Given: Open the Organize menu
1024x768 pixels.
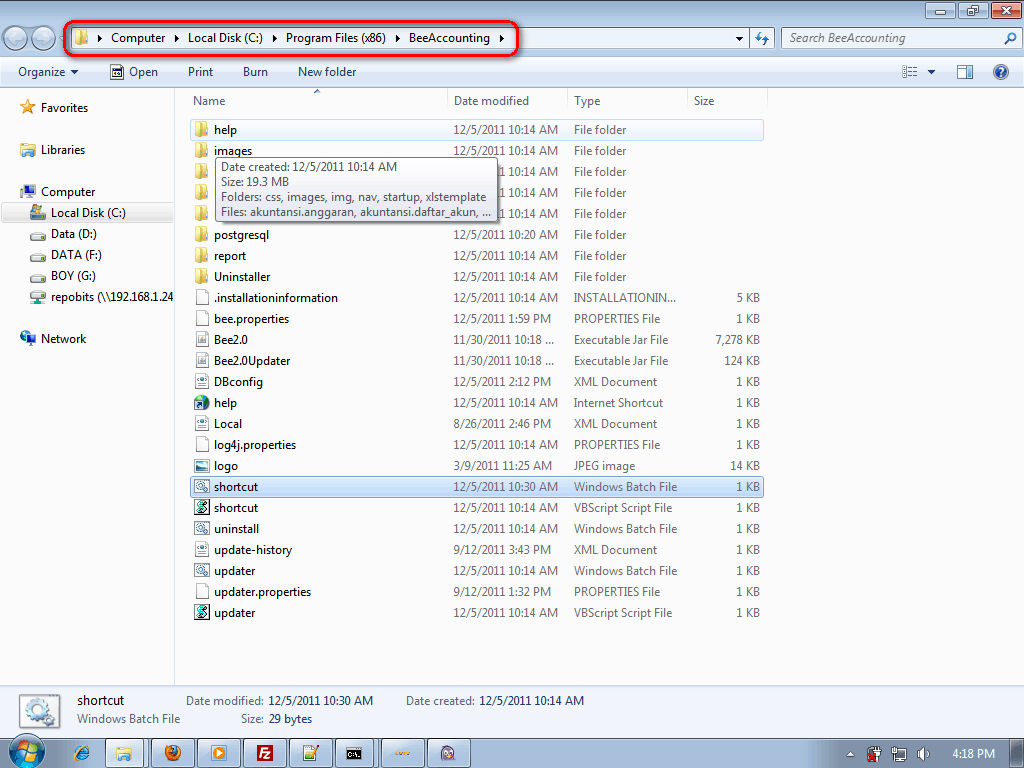Looking at the screenshot, I should (x=48, y=72).
